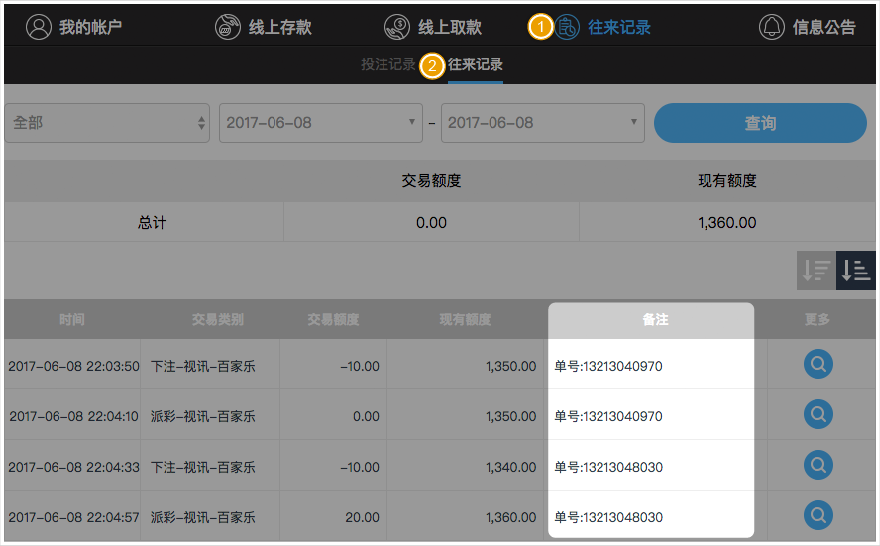Viewport: 880px width, 546px height.
Task: Select the 往来记录 sub-tab
Action: pos(475,65)
